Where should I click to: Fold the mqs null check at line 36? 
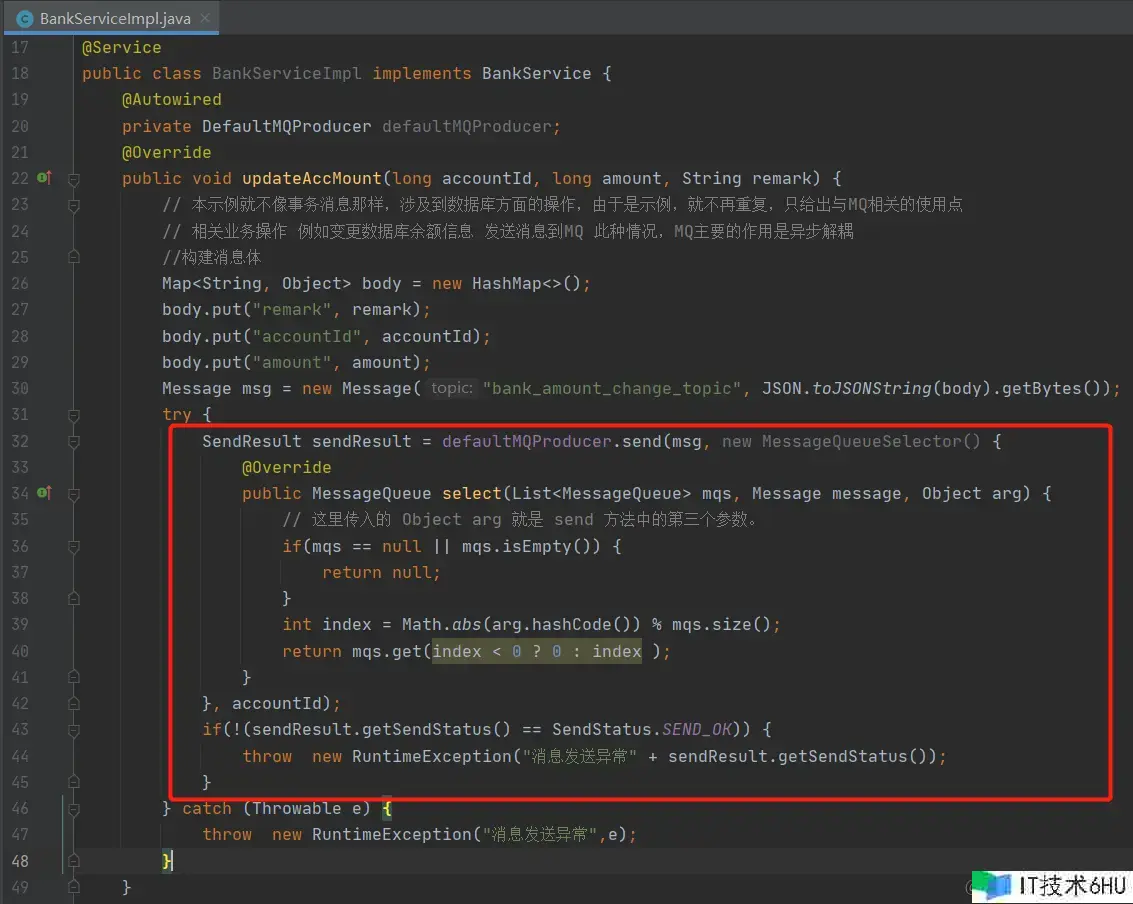74,546
